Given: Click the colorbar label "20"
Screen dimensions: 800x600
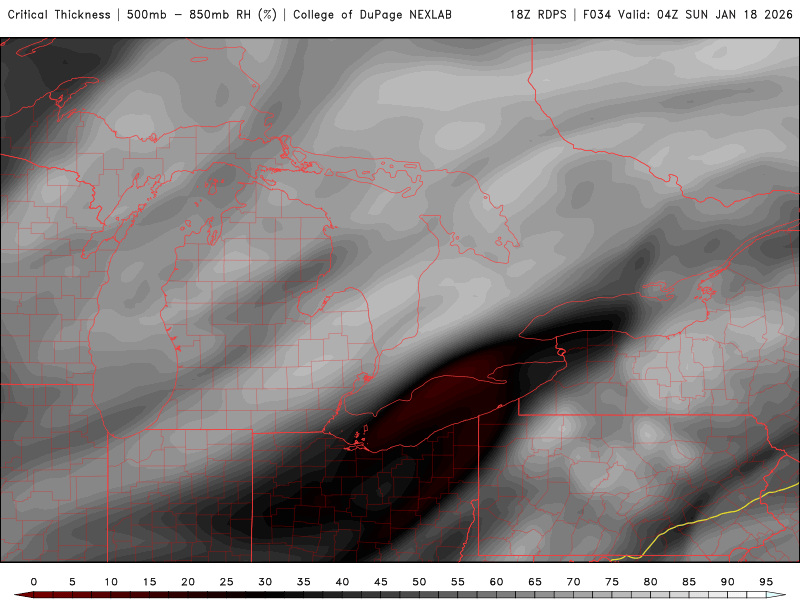Looking at the screenshot, I should coord(188,582).
